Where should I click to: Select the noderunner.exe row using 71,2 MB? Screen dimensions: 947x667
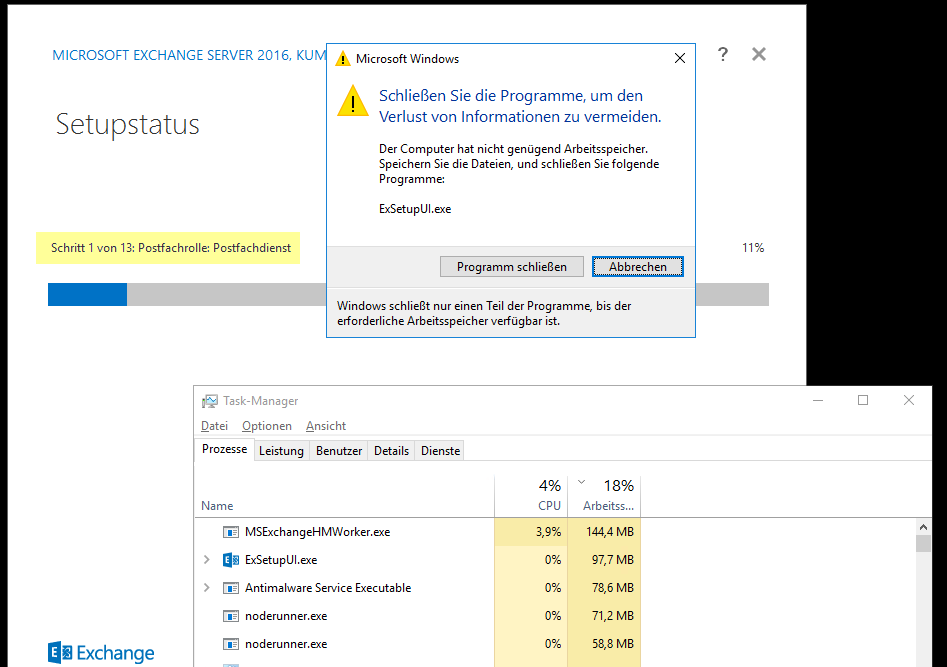[417, 616]
